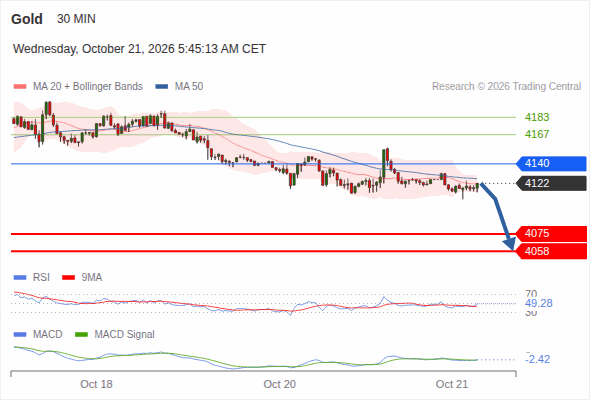Click the MACD Signal green swatch
This screenshot has height=400, width=590.
tap(81, 335)
